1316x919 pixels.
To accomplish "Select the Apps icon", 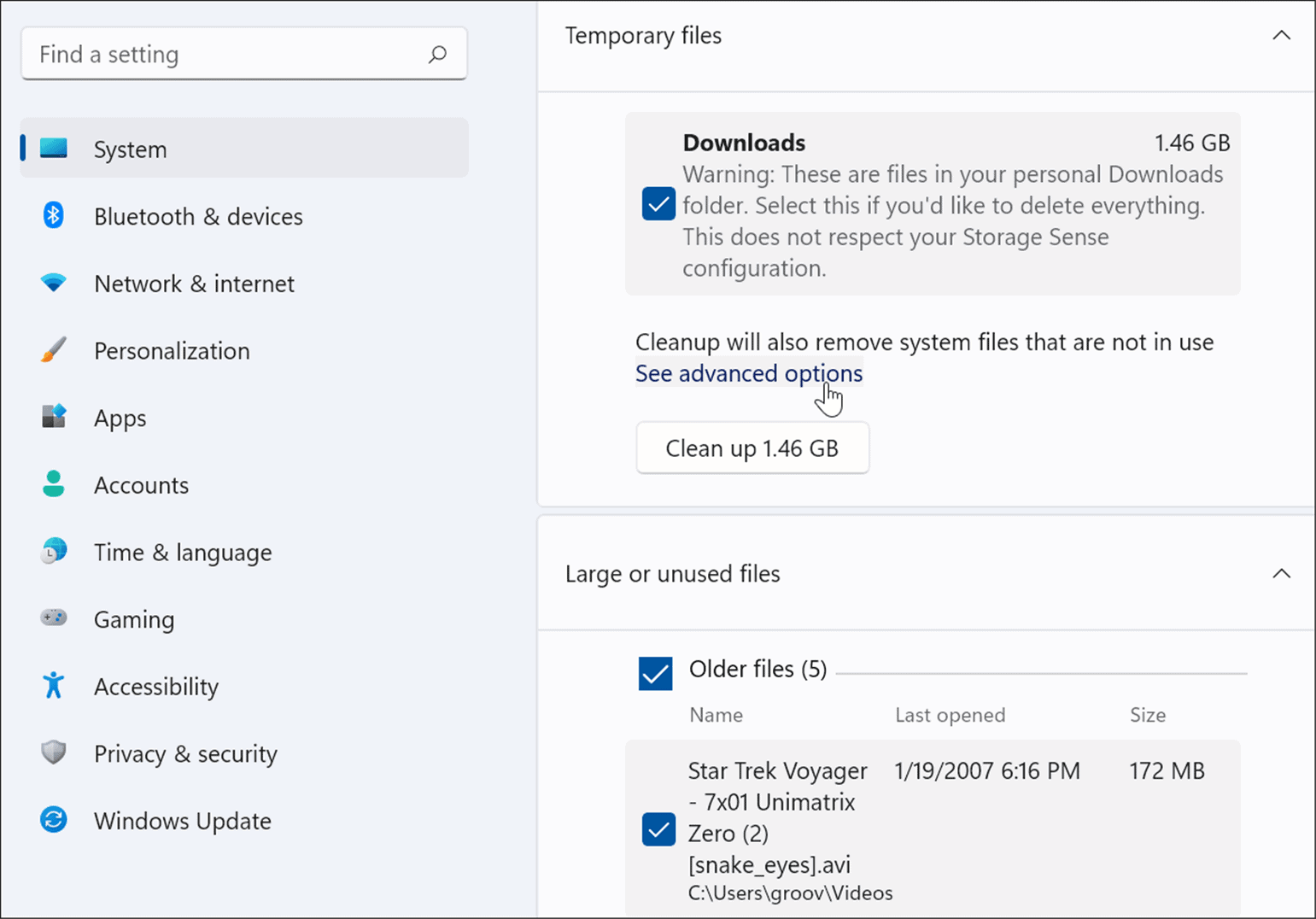I will [x=53, y=418].
